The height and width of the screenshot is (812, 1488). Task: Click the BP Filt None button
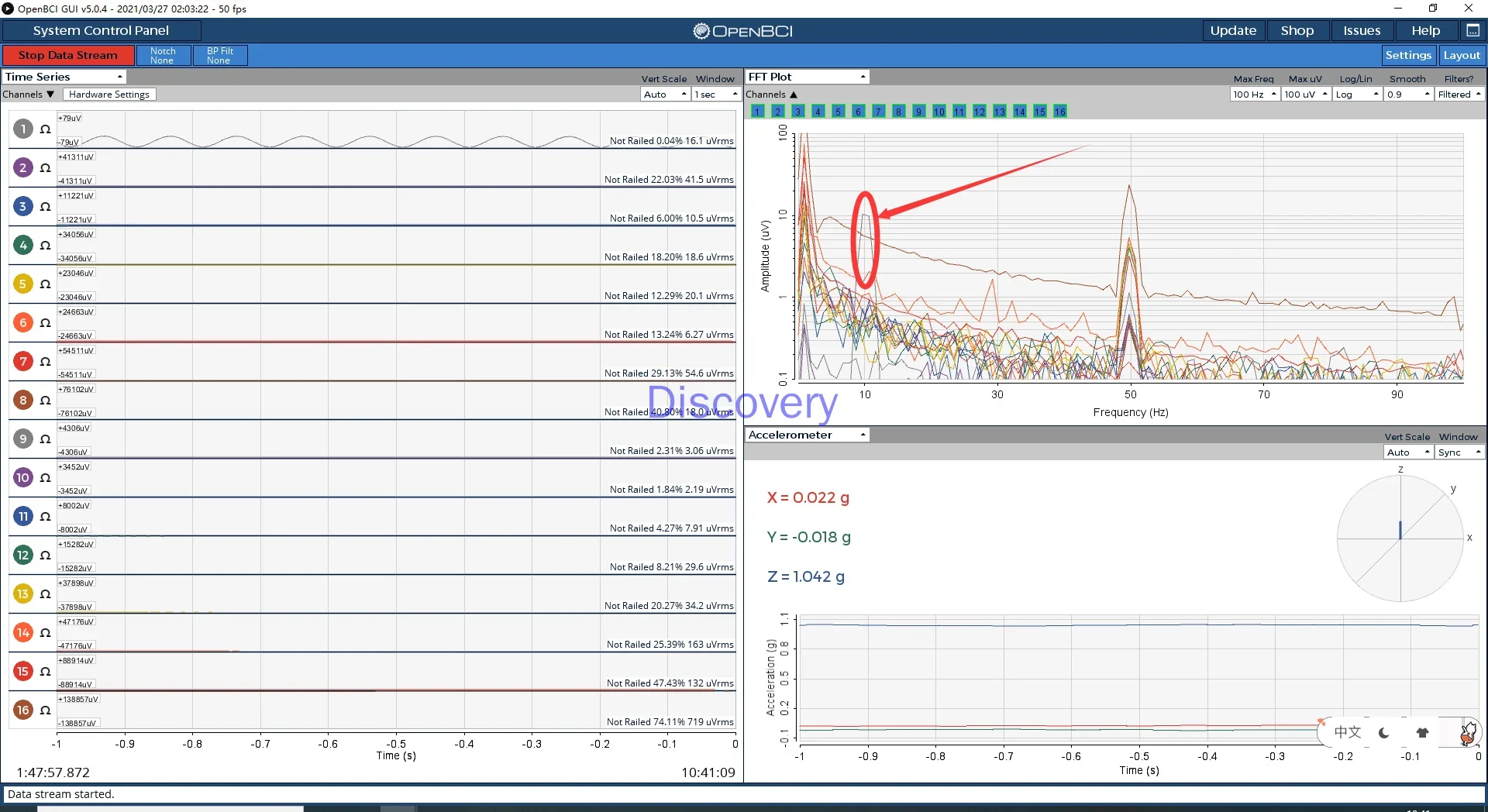[220, 55]
